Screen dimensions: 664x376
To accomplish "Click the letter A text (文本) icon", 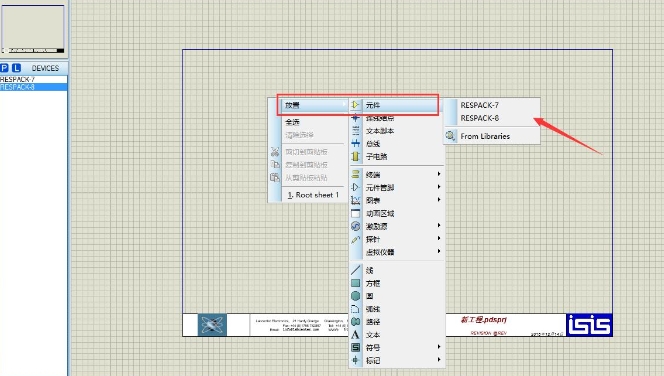I will 355,335.
